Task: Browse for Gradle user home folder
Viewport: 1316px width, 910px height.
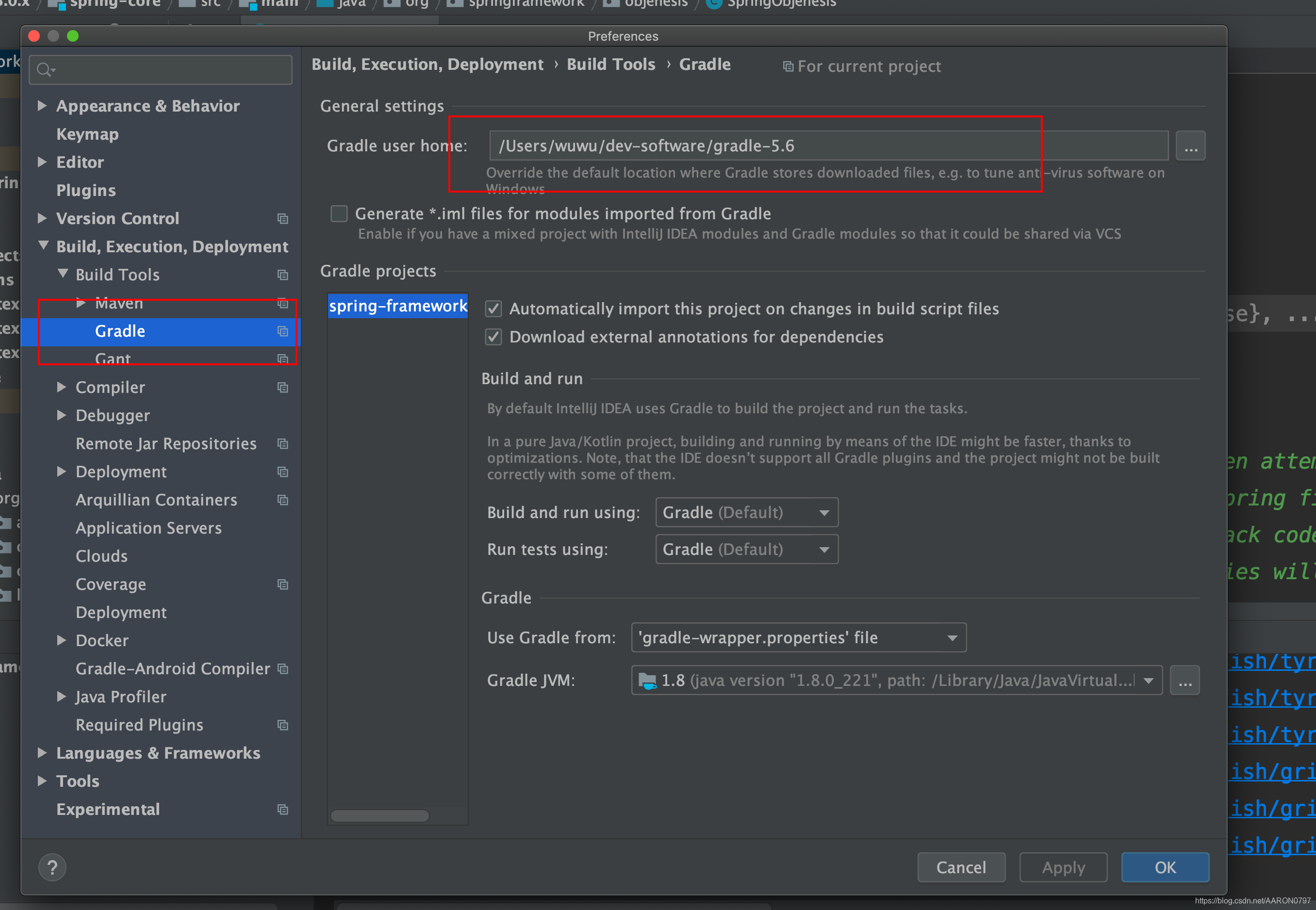Action: tap(1190, 146)
